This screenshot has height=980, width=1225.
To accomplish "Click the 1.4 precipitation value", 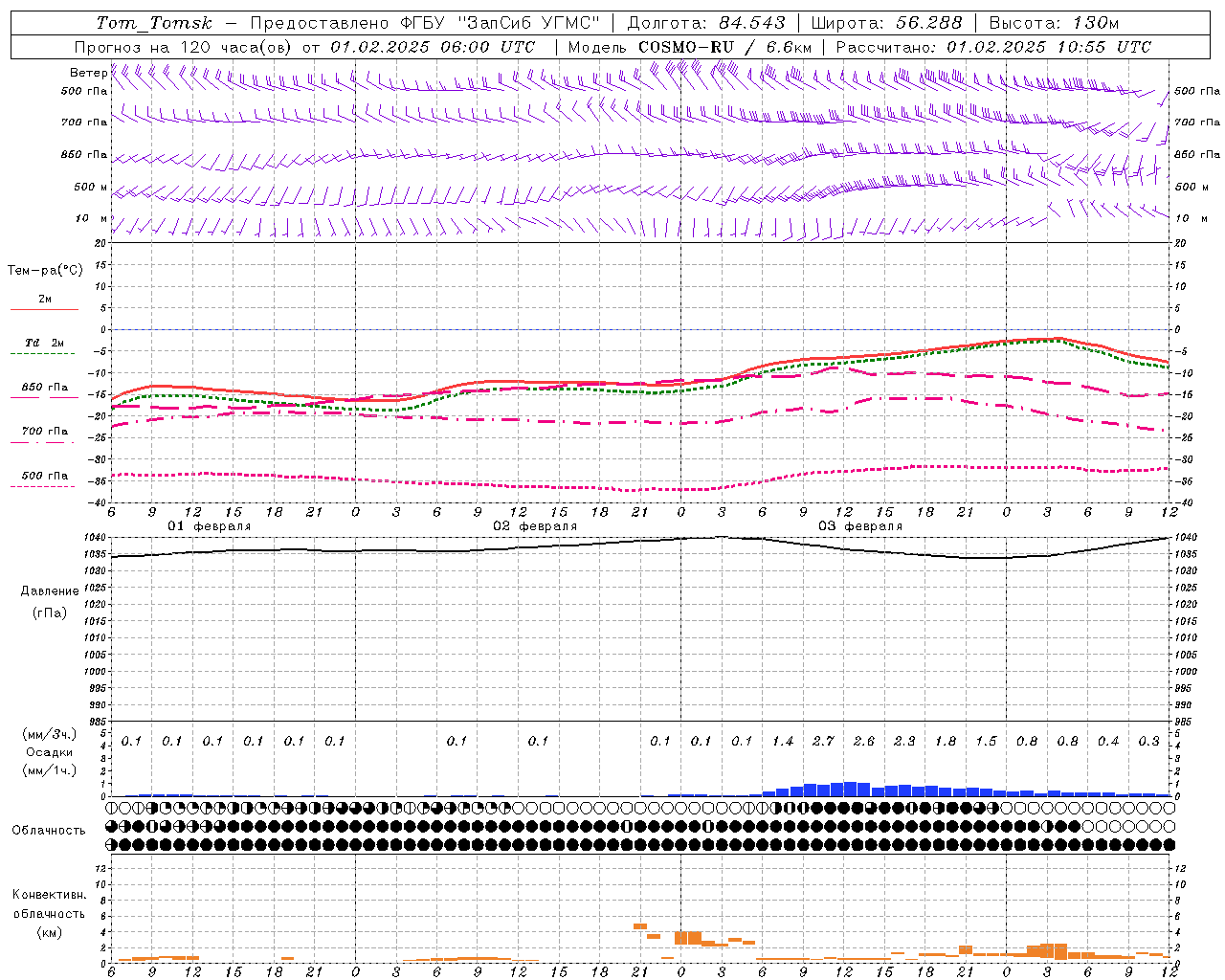I will pos(783,742).
